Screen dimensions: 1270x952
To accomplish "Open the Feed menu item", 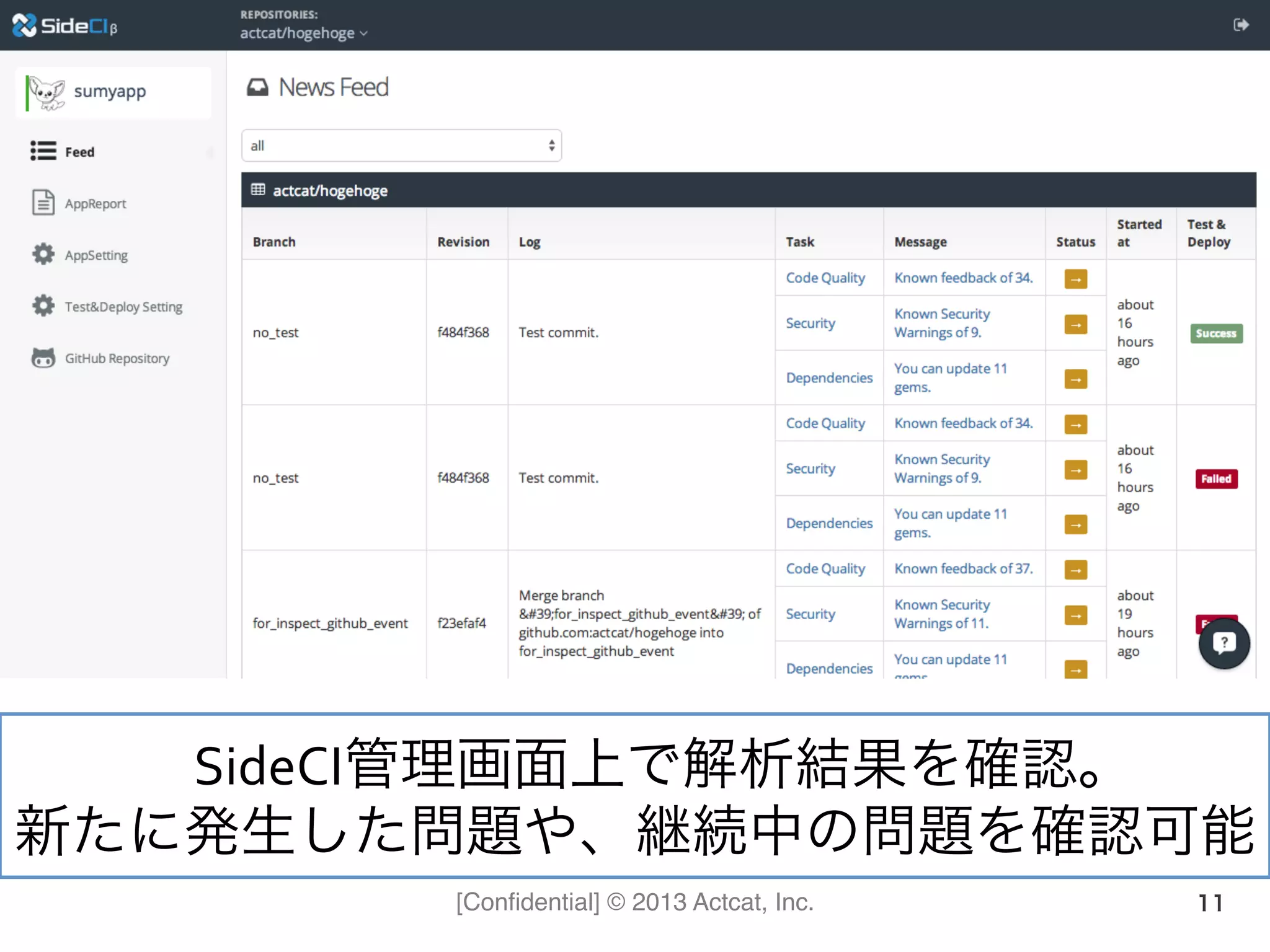I will point(79,152).
